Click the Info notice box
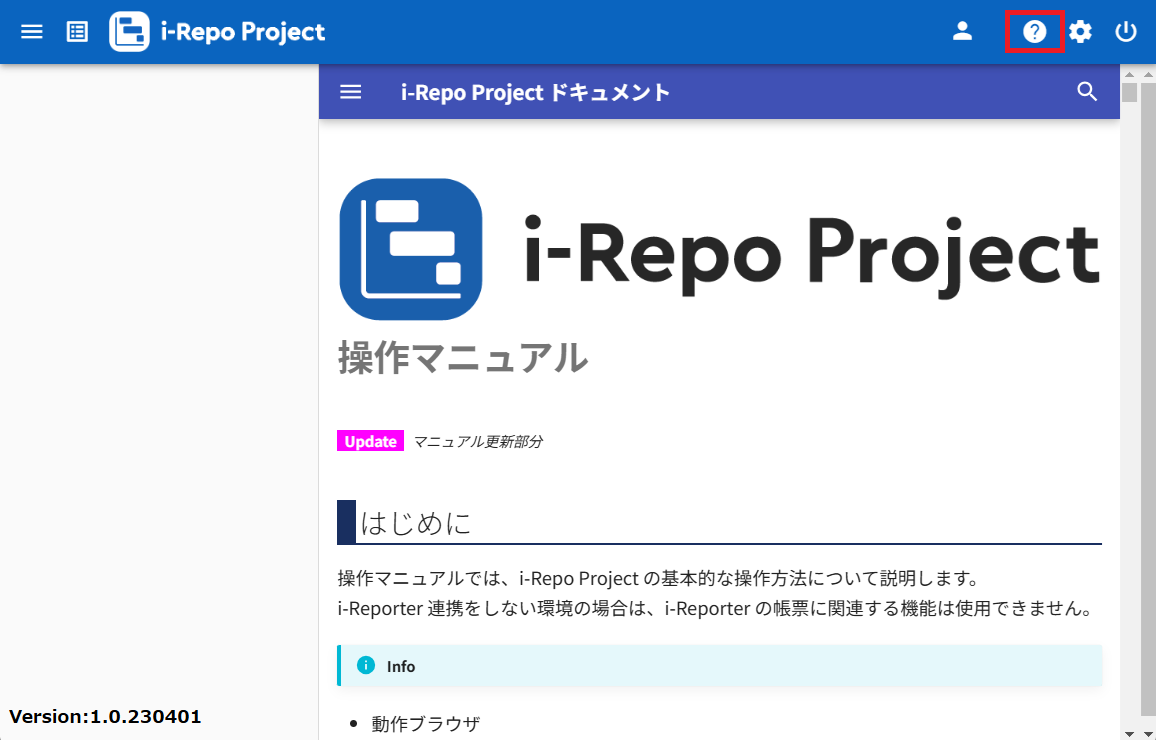The image size is (1156, 740). point(719,665)
